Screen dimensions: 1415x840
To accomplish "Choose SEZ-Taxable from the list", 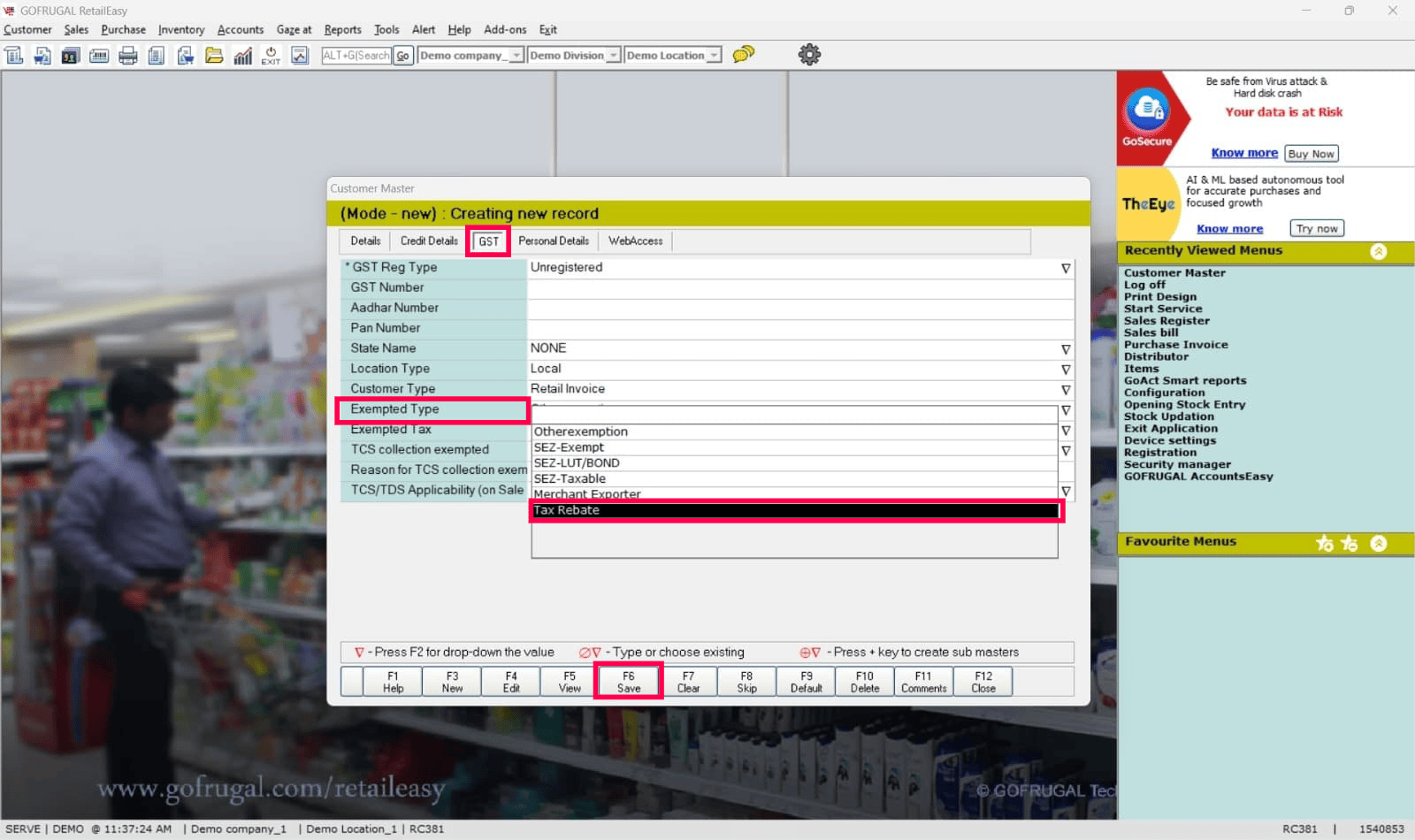I will pos(795,479).
